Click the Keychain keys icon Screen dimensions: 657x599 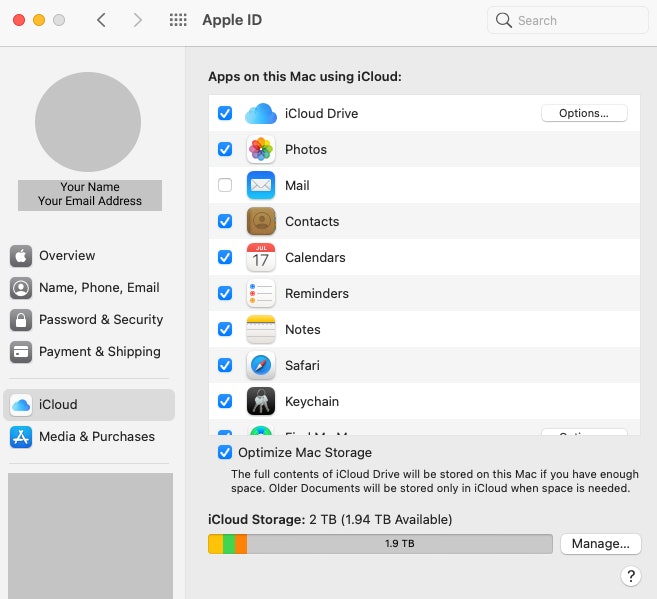coord(261,401)
